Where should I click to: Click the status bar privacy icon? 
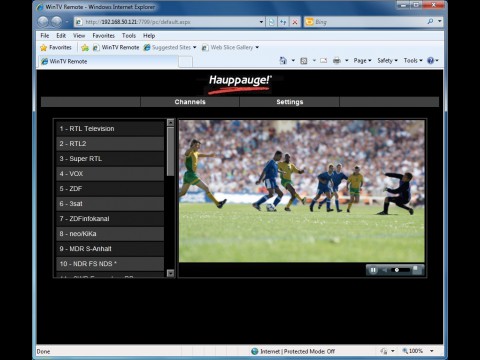coord(384,351)
